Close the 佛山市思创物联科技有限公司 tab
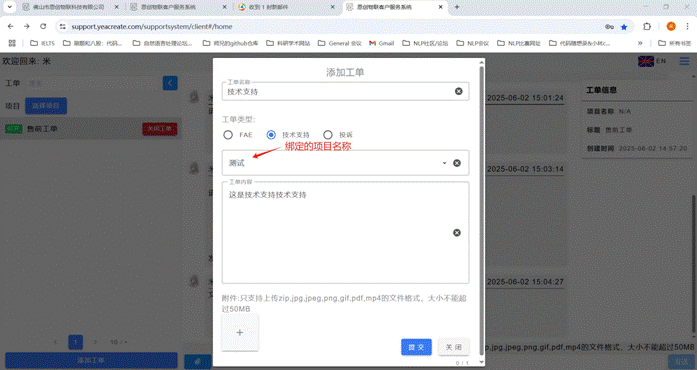 coord(116,7)
